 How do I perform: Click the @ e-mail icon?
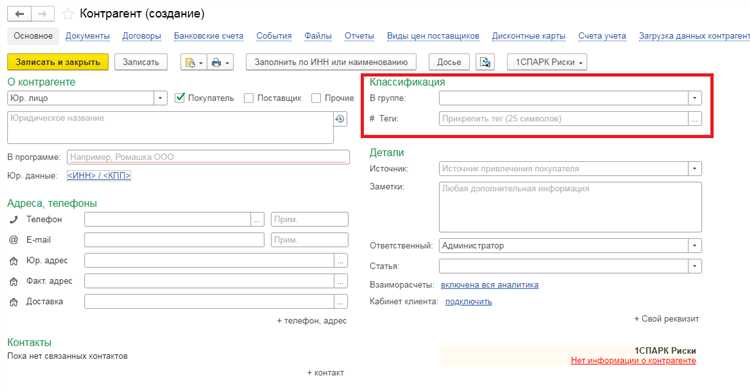pos(13,240)
